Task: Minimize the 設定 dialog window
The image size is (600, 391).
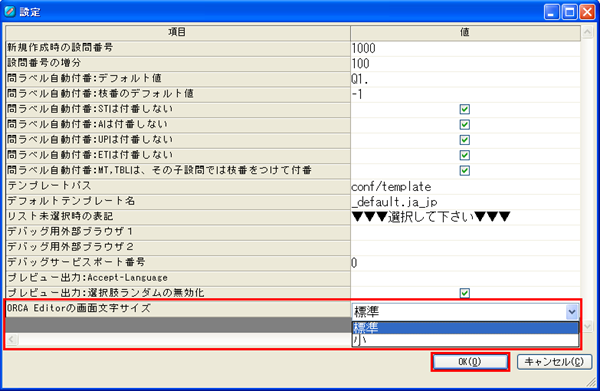Action: [551, 12]
